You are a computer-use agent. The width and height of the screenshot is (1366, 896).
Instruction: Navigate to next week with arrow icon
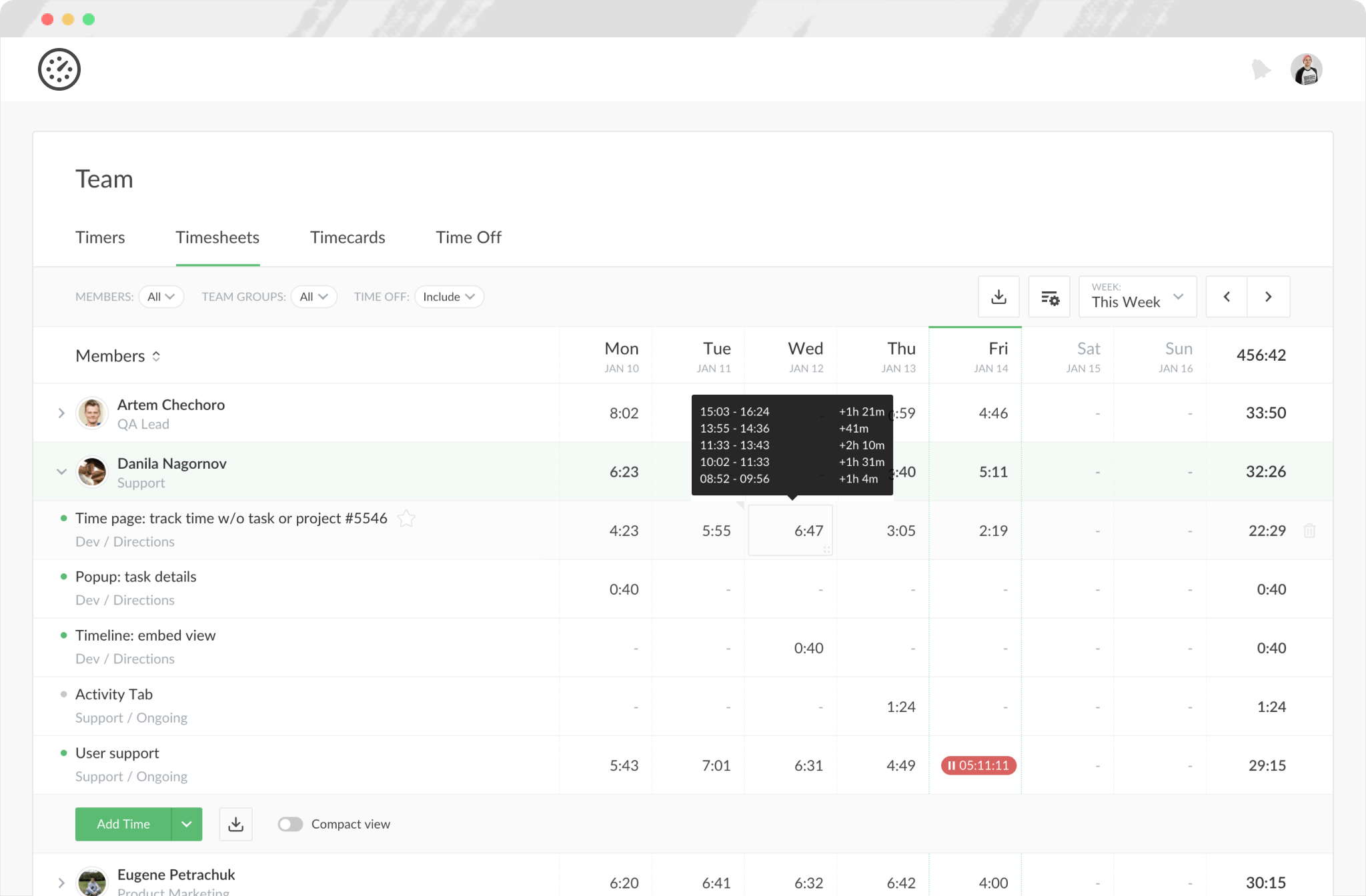(1269, 297)
